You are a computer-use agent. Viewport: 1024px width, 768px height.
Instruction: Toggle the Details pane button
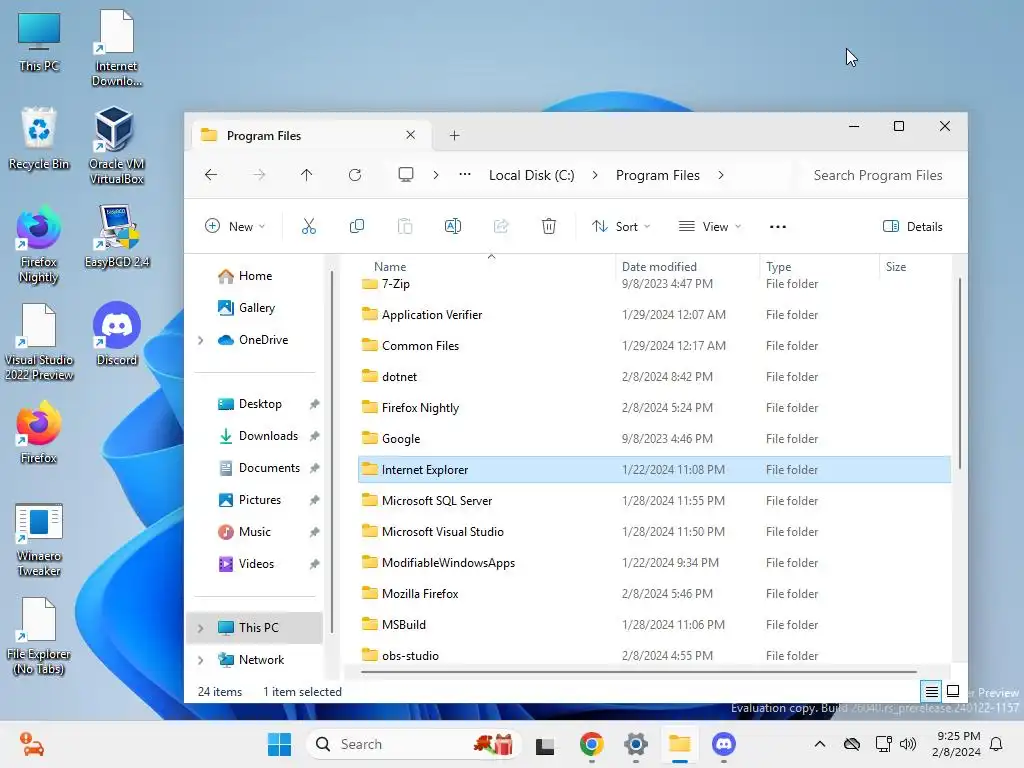912,227
